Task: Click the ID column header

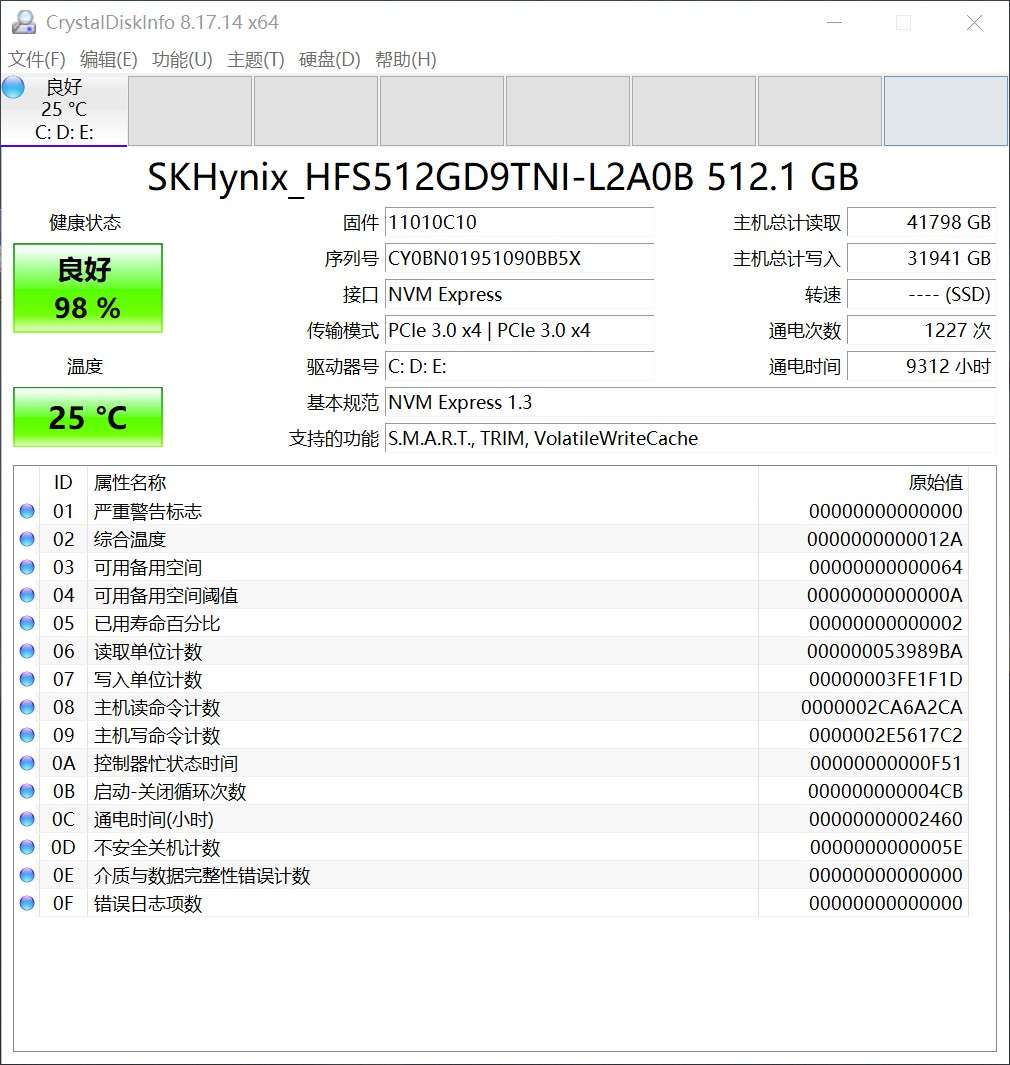Action: point(63,483)
